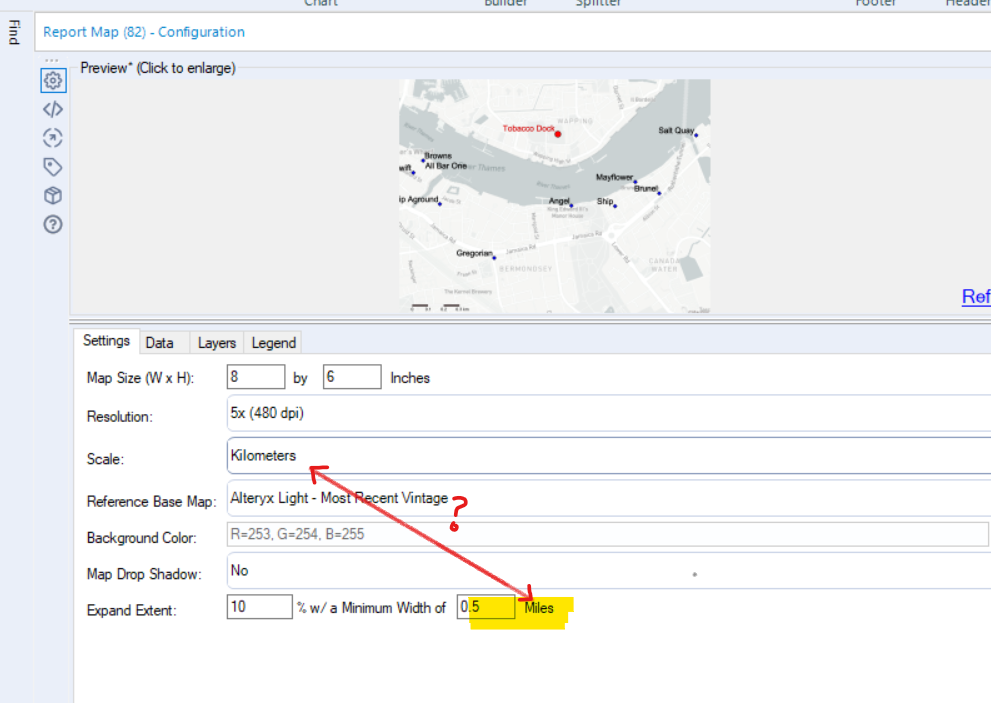The width and height of the screenshot is (991, 703).
Task: Edit the map height field
Action: point(352,377)
